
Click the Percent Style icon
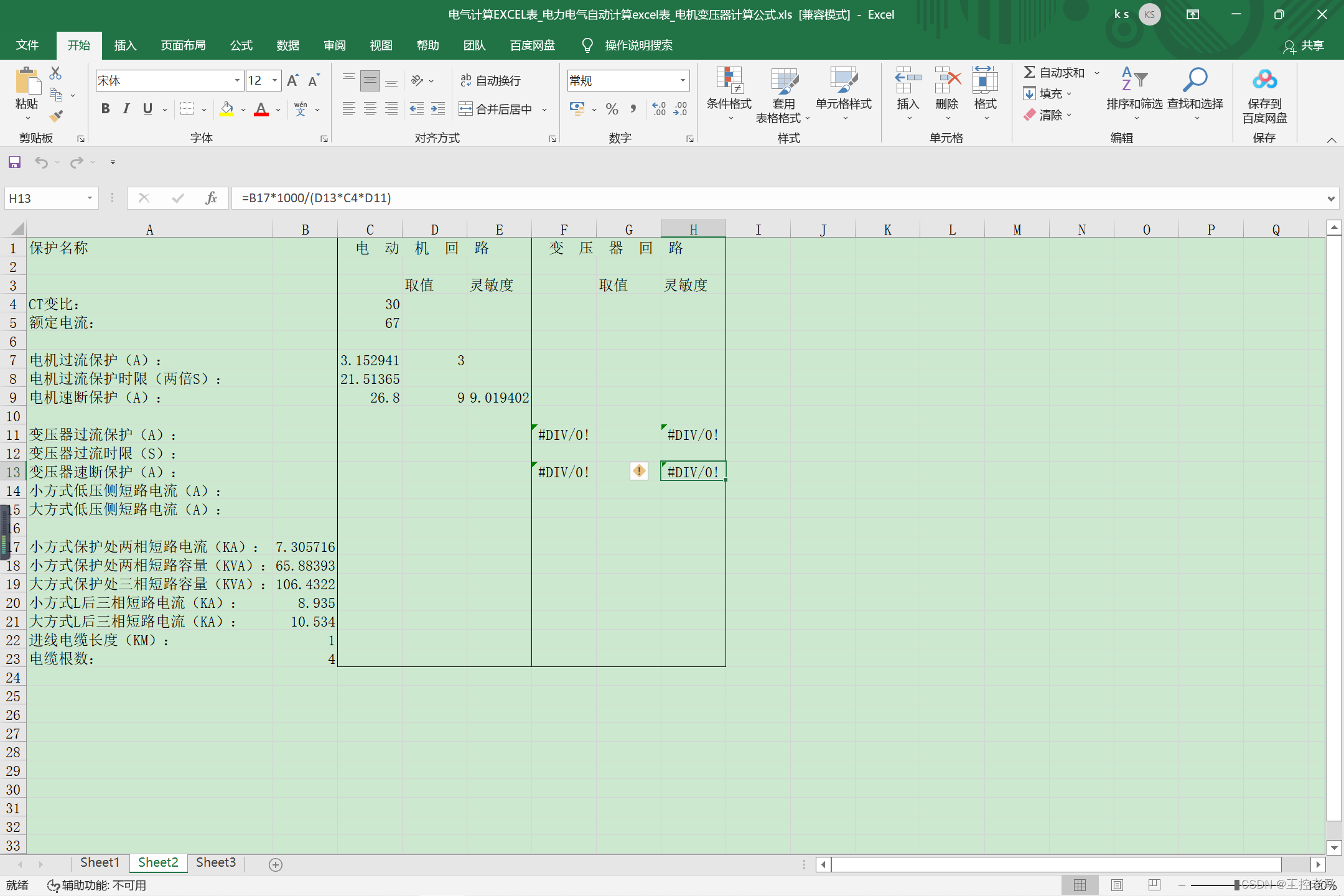point(612,110)
